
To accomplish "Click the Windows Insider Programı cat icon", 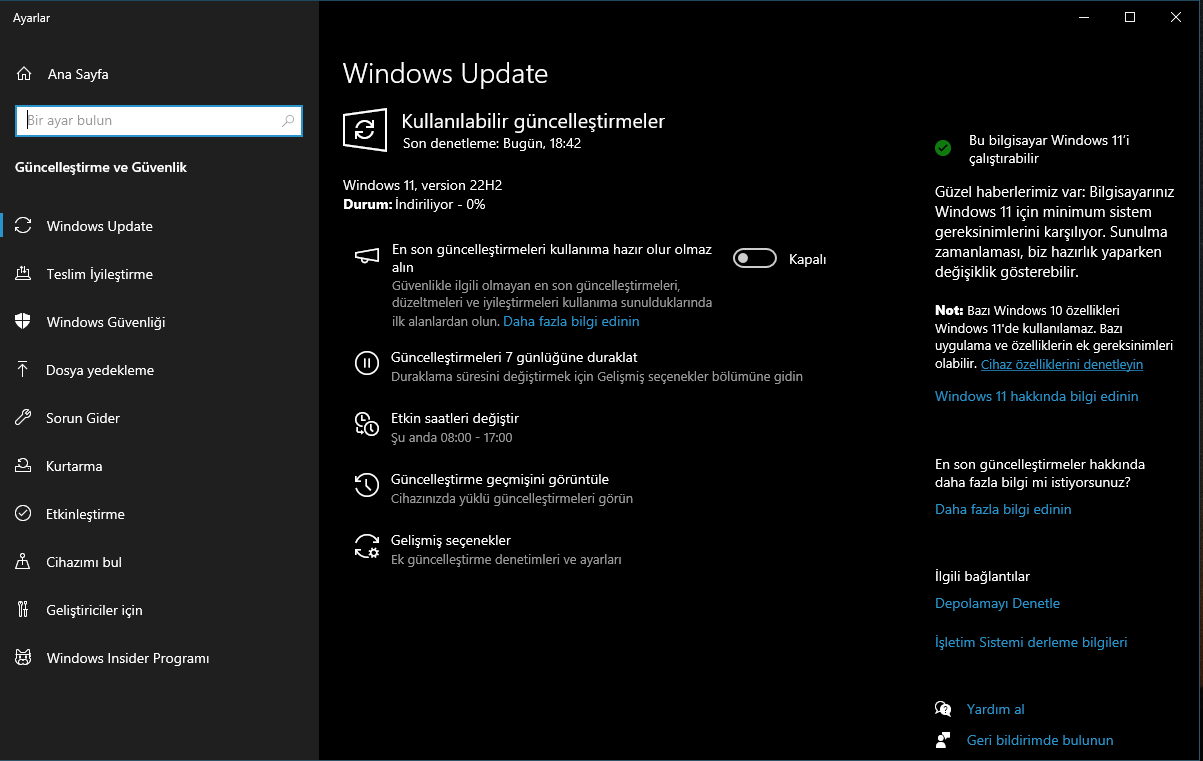I will pos(24,658).
